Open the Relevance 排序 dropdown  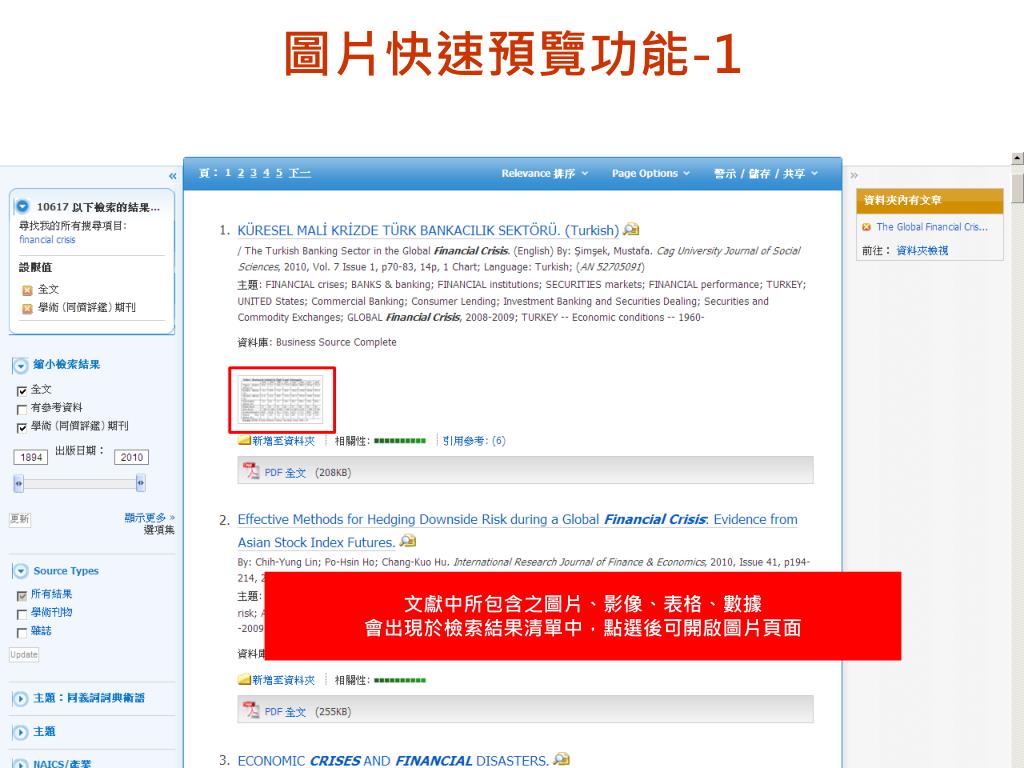point(545,174)
